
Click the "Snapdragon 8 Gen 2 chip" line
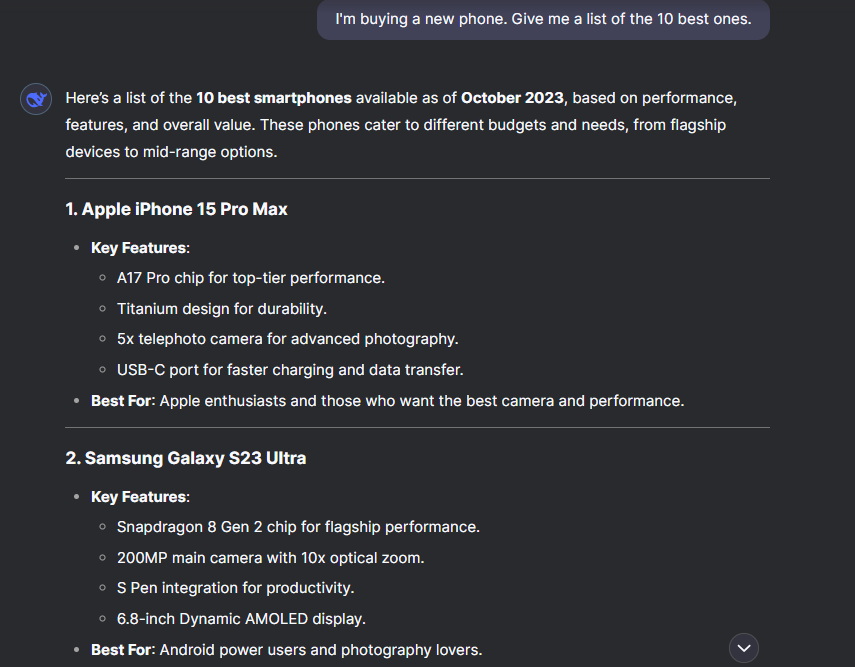tap(298, 526)
